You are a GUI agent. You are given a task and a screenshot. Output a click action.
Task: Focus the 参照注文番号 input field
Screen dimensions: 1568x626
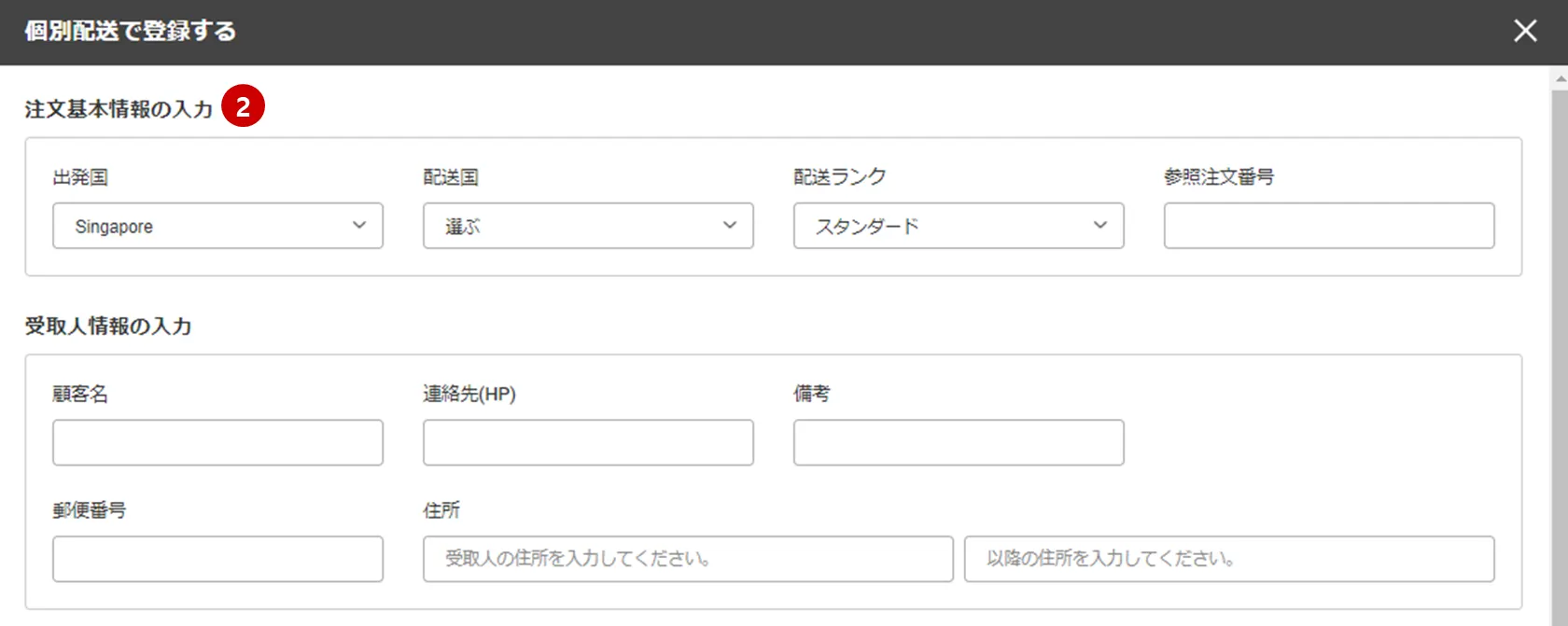(x=1328, y=226)
